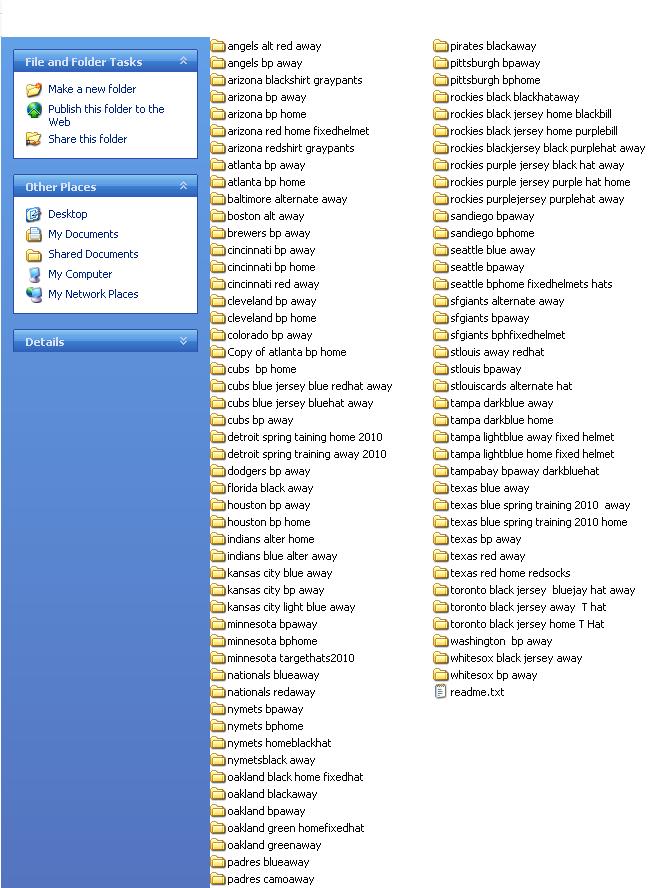
Task: Select 'baltimore alternate away' folder name
Action: click(287, 199)
